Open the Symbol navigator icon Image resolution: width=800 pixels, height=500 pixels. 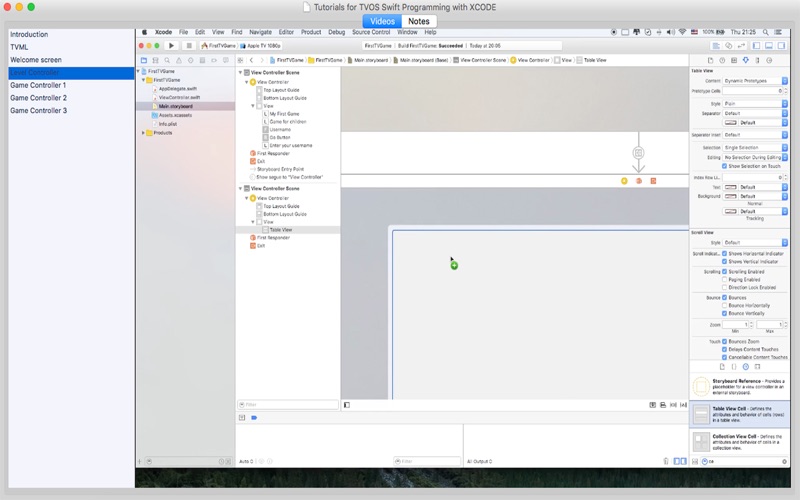coord(156,60)
